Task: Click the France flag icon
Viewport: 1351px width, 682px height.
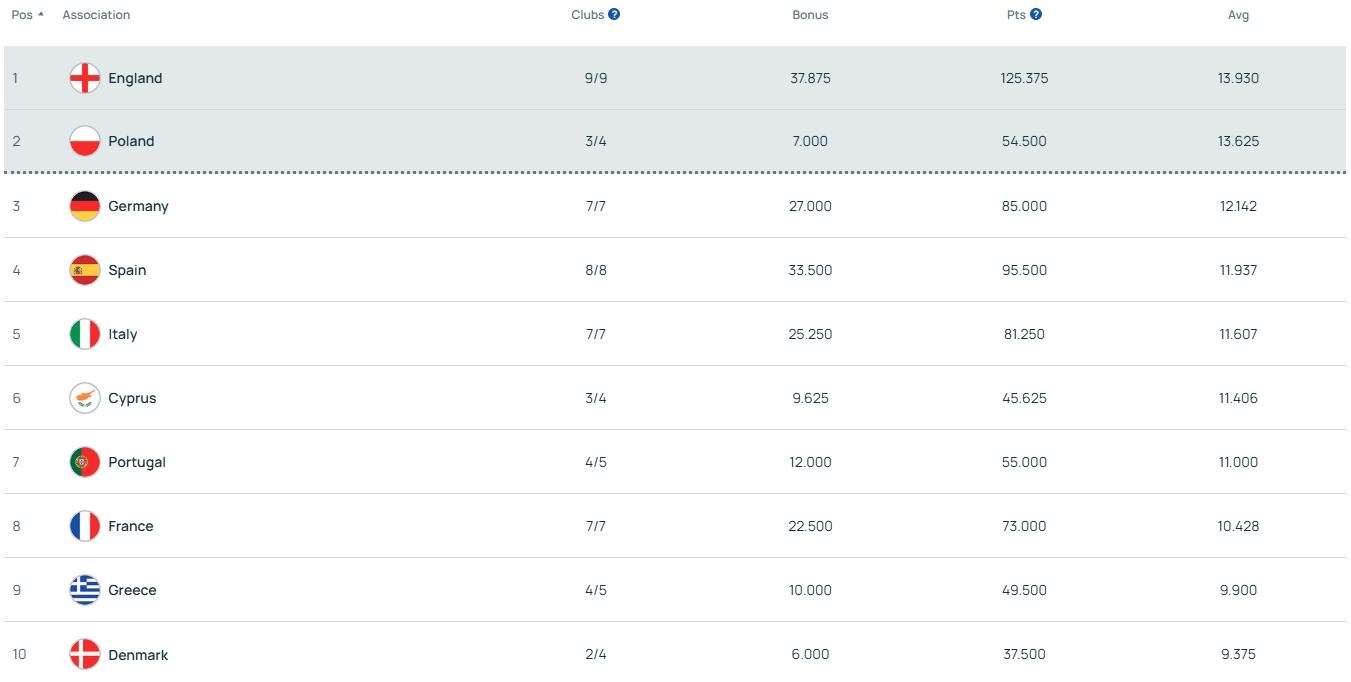Action: pyautogui.click(x=85, y=526)
